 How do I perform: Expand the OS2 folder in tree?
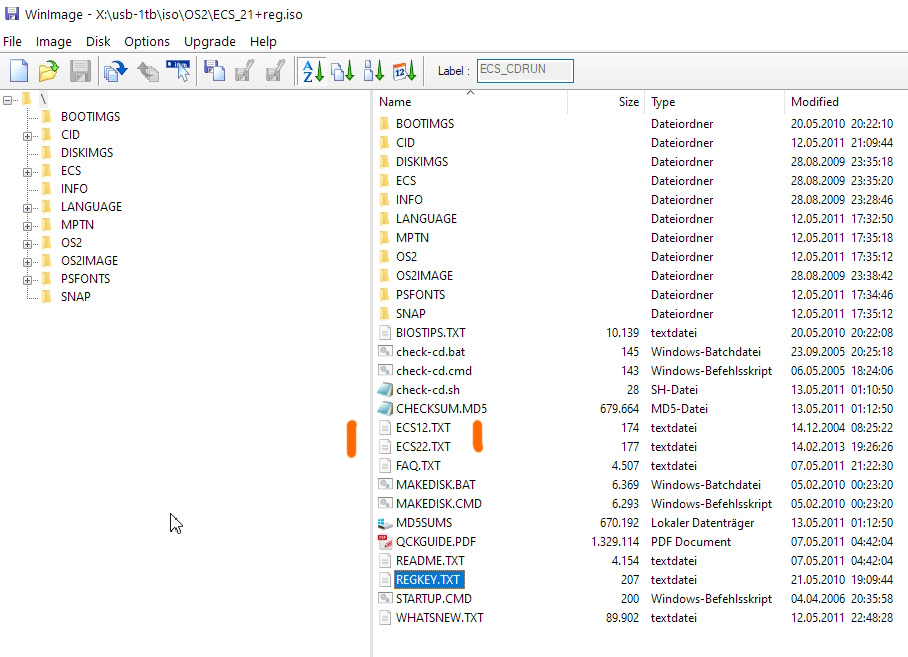click(27, 244)
